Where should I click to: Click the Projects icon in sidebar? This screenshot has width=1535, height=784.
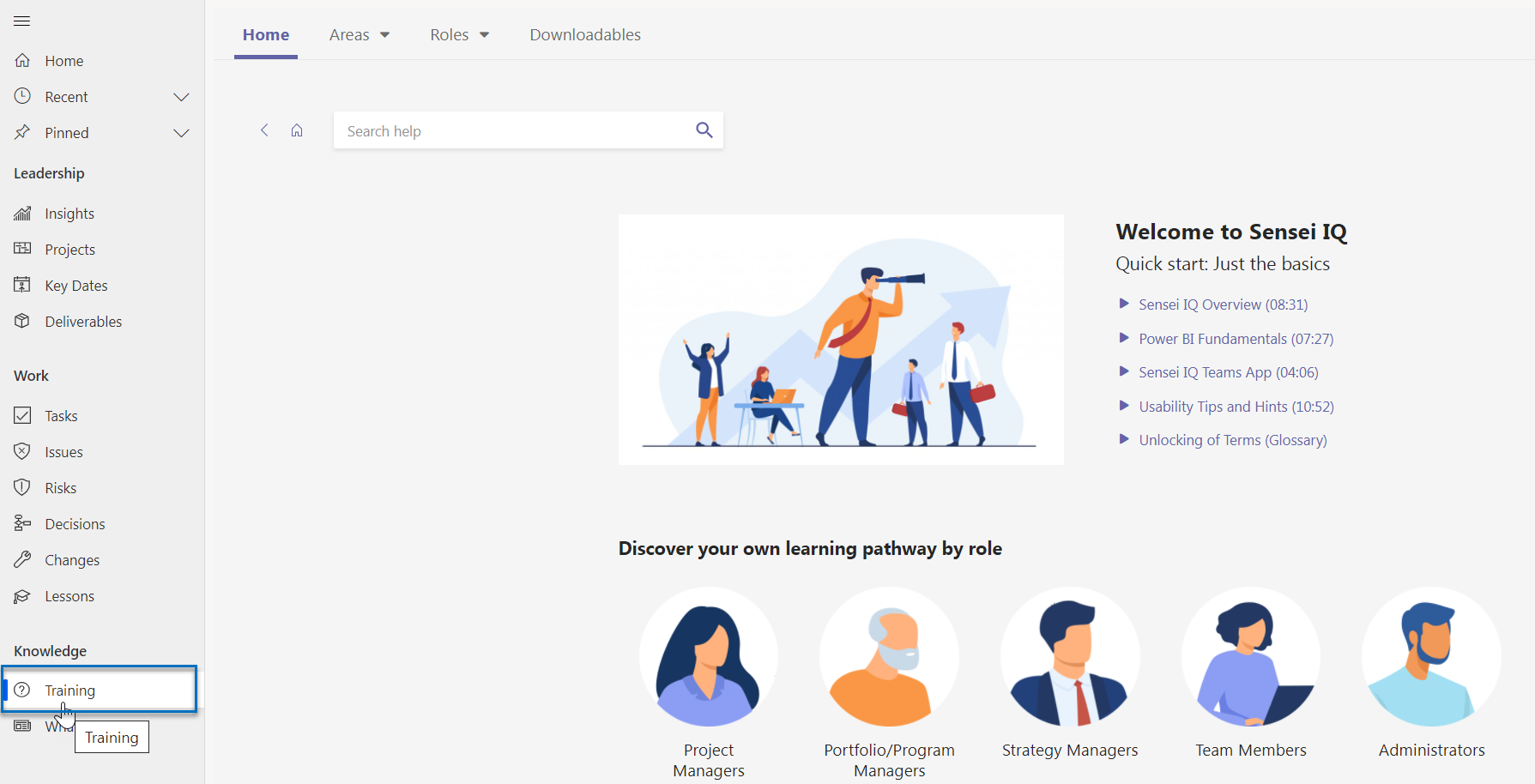click(22, 249)
